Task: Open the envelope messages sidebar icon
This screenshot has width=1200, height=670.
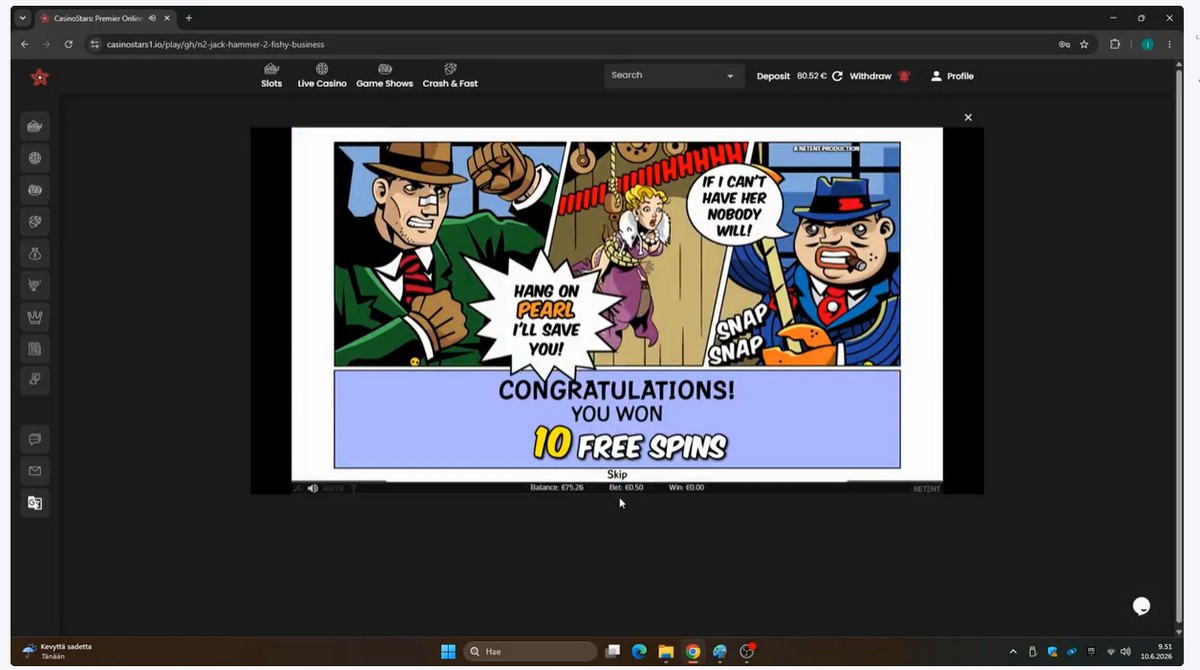Action: tap(35, 471)
